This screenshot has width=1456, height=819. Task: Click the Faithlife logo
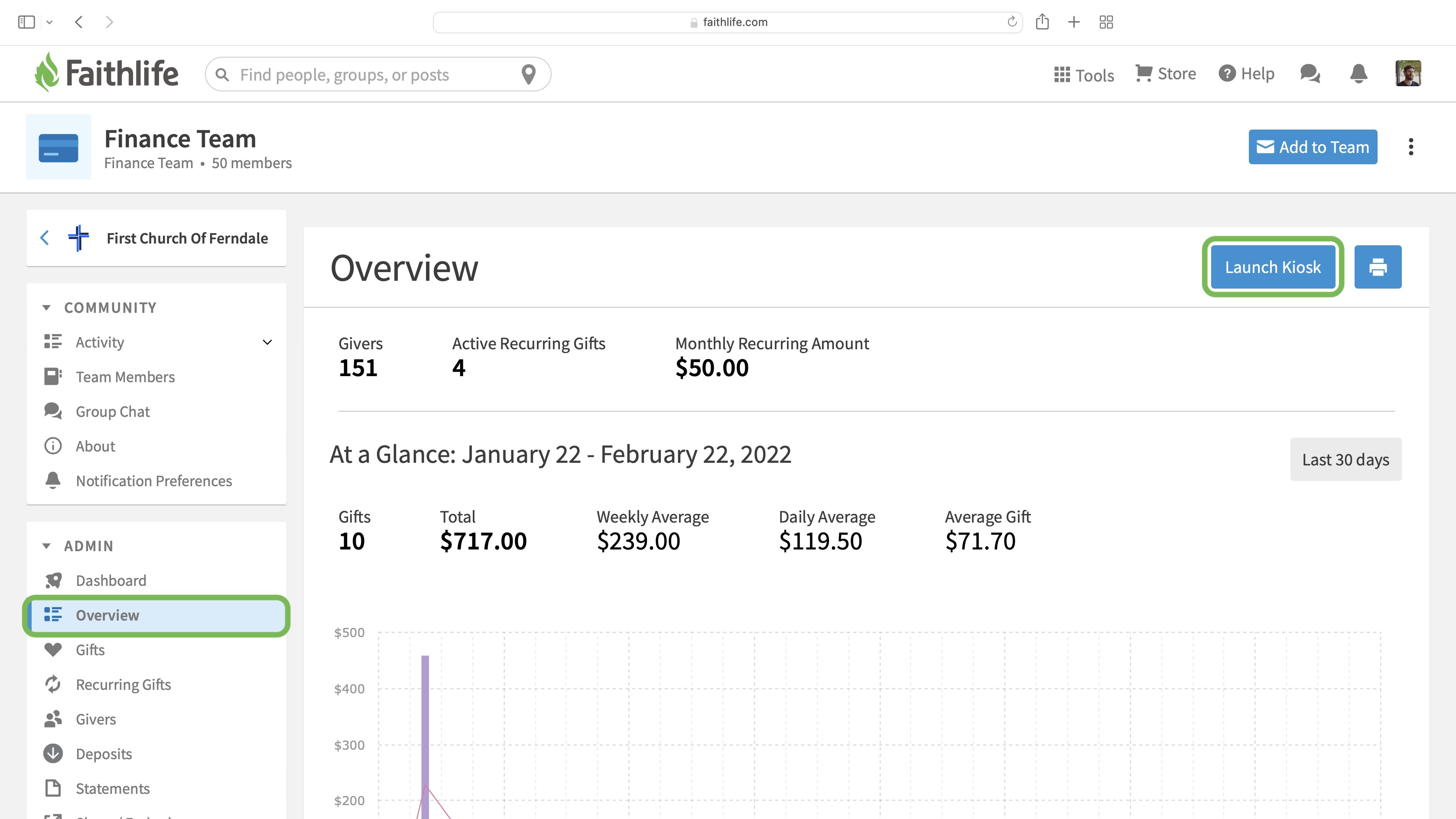107,72
